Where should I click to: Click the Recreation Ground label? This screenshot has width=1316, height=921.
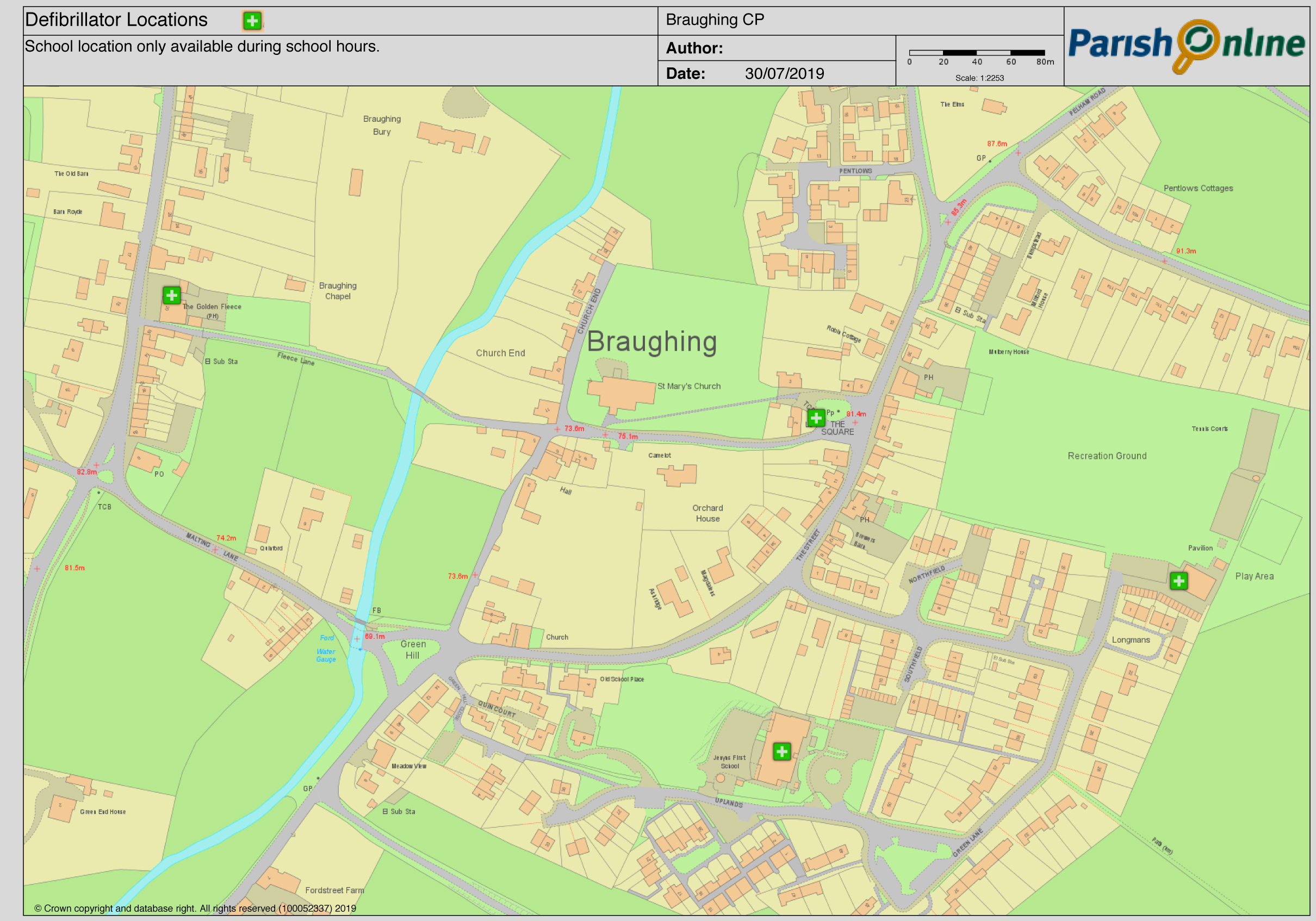point(1107,456)
